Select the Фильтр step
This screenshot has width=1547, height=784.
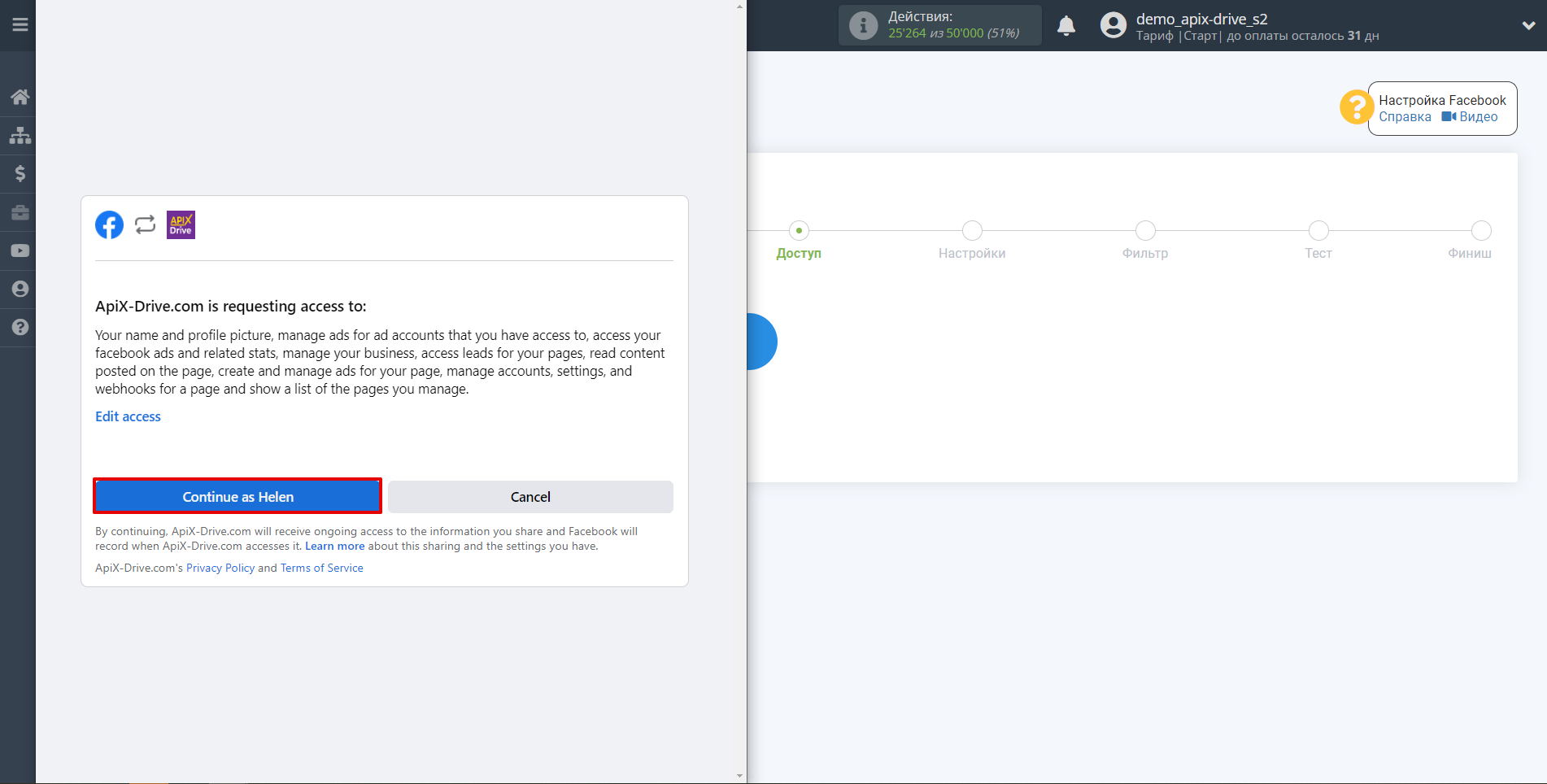pos(1145,253)
